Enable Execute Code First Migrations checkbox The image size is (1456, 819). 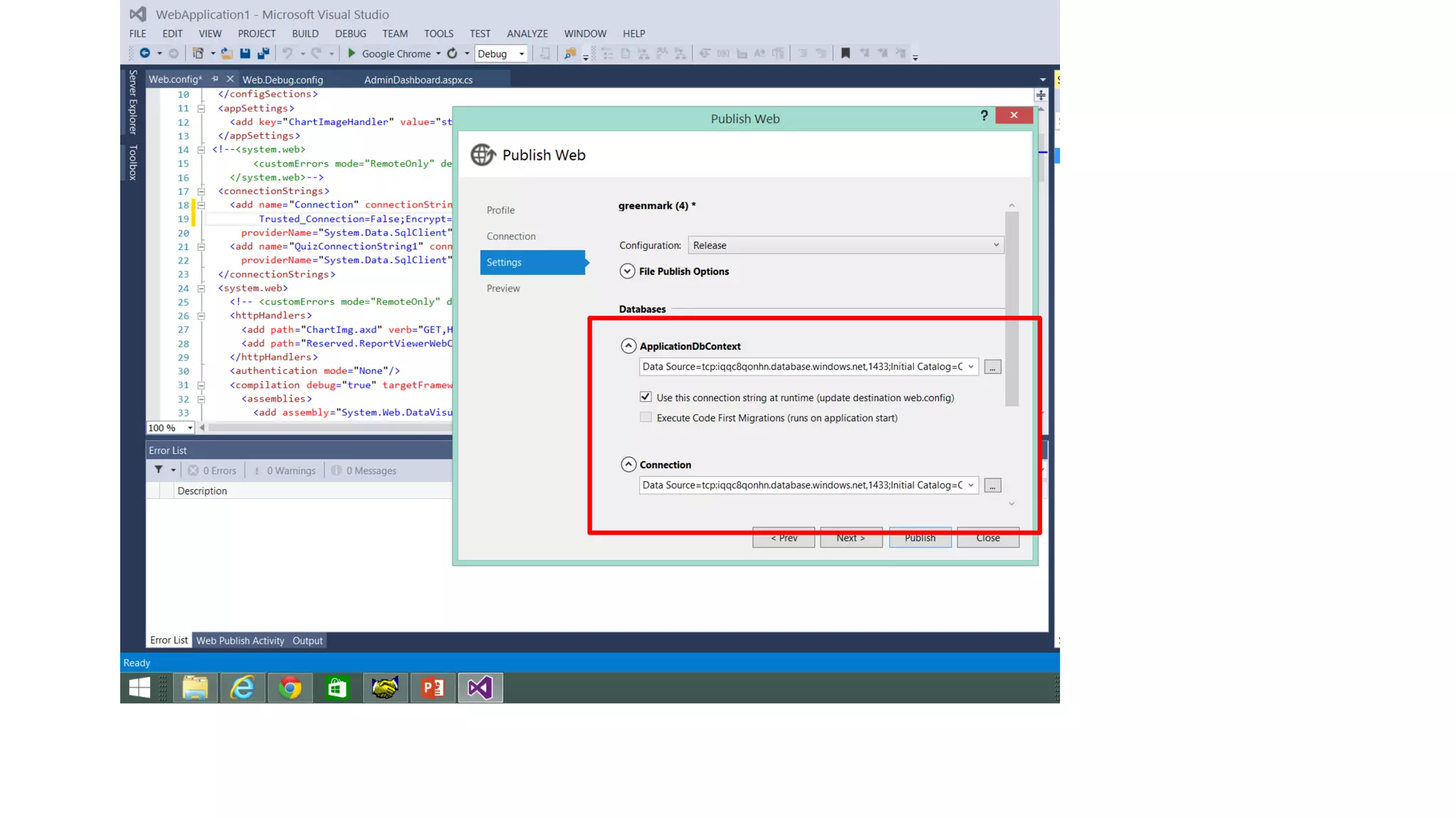pyautogui.click(x=646, y=417)
